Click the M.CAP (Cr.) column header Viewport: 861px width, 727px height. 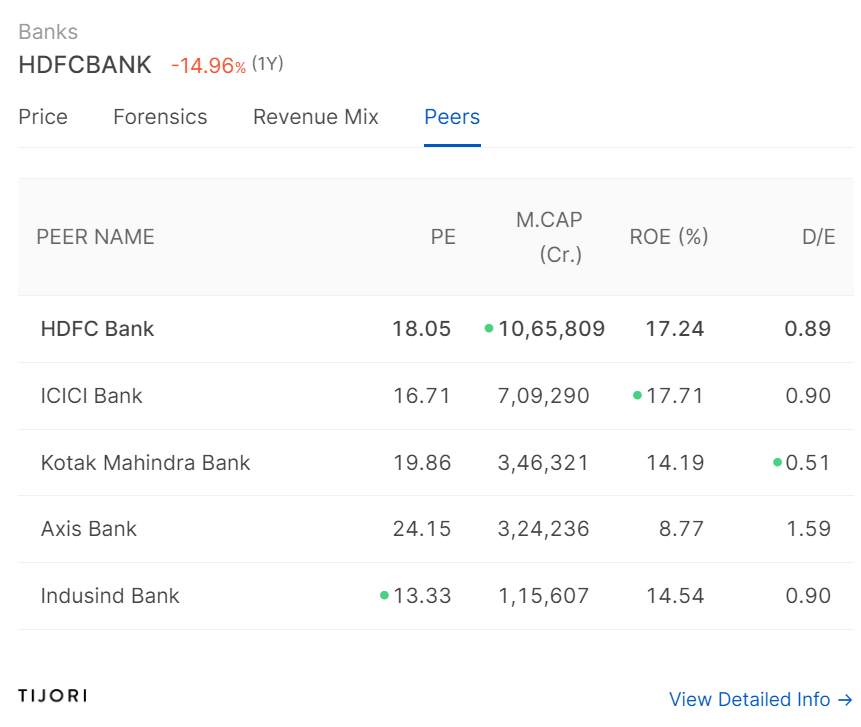549,237
